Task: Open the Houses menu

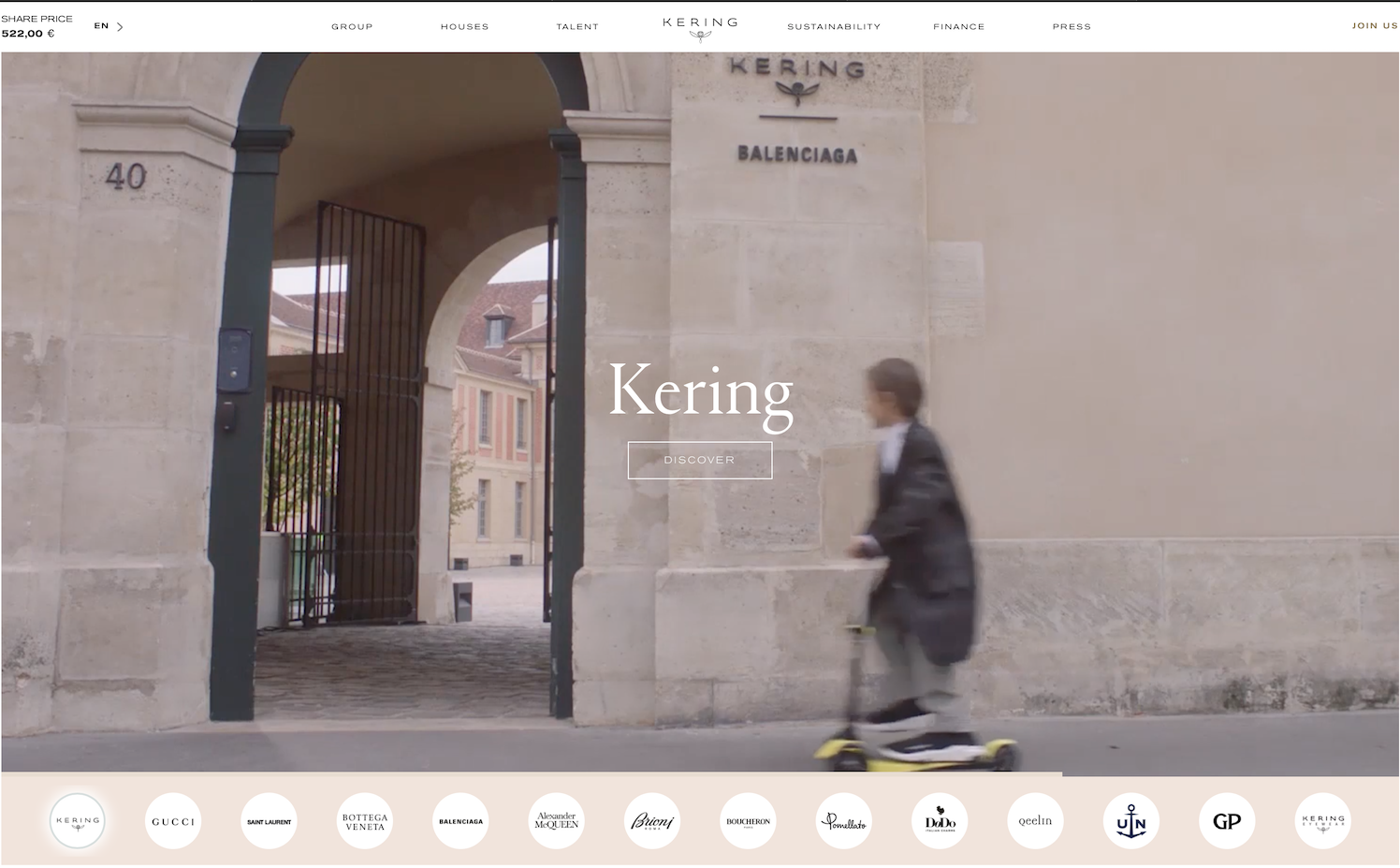Action: [465, 26]
